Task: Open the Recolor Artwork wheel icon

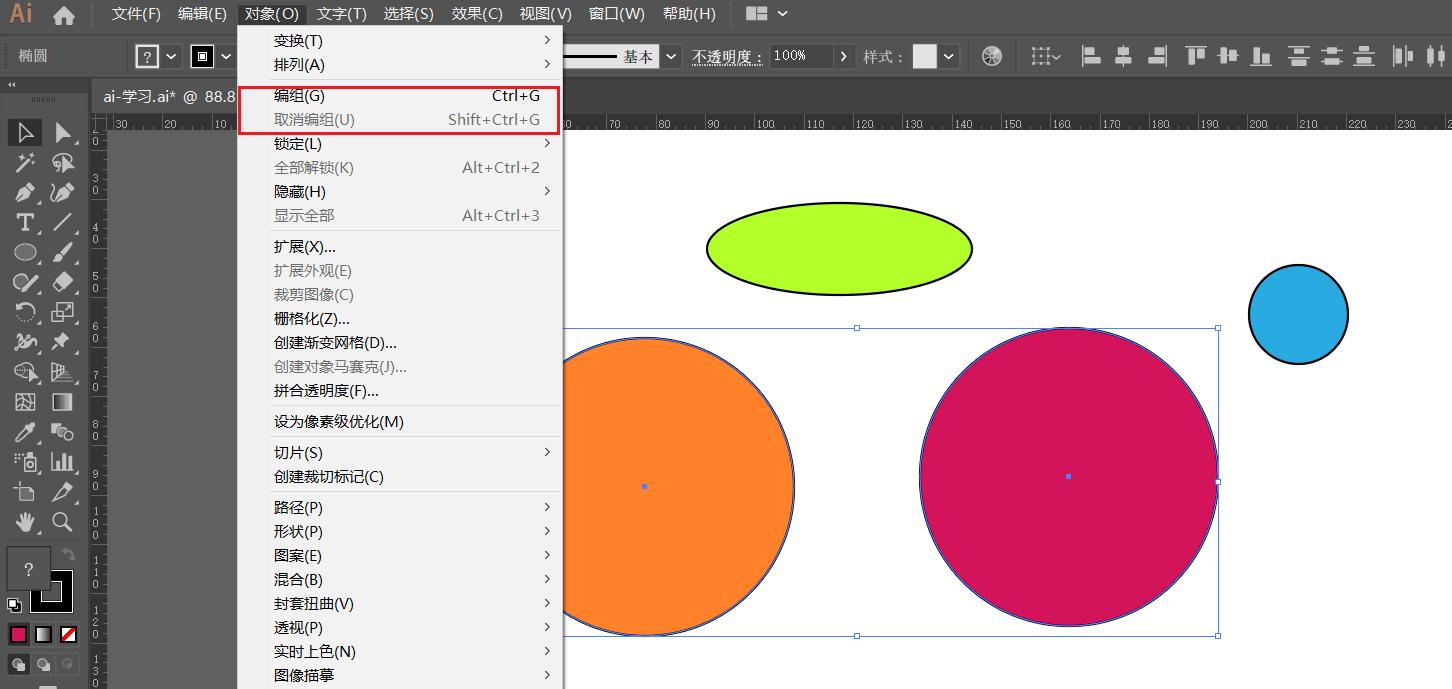Action: (991, 56)
